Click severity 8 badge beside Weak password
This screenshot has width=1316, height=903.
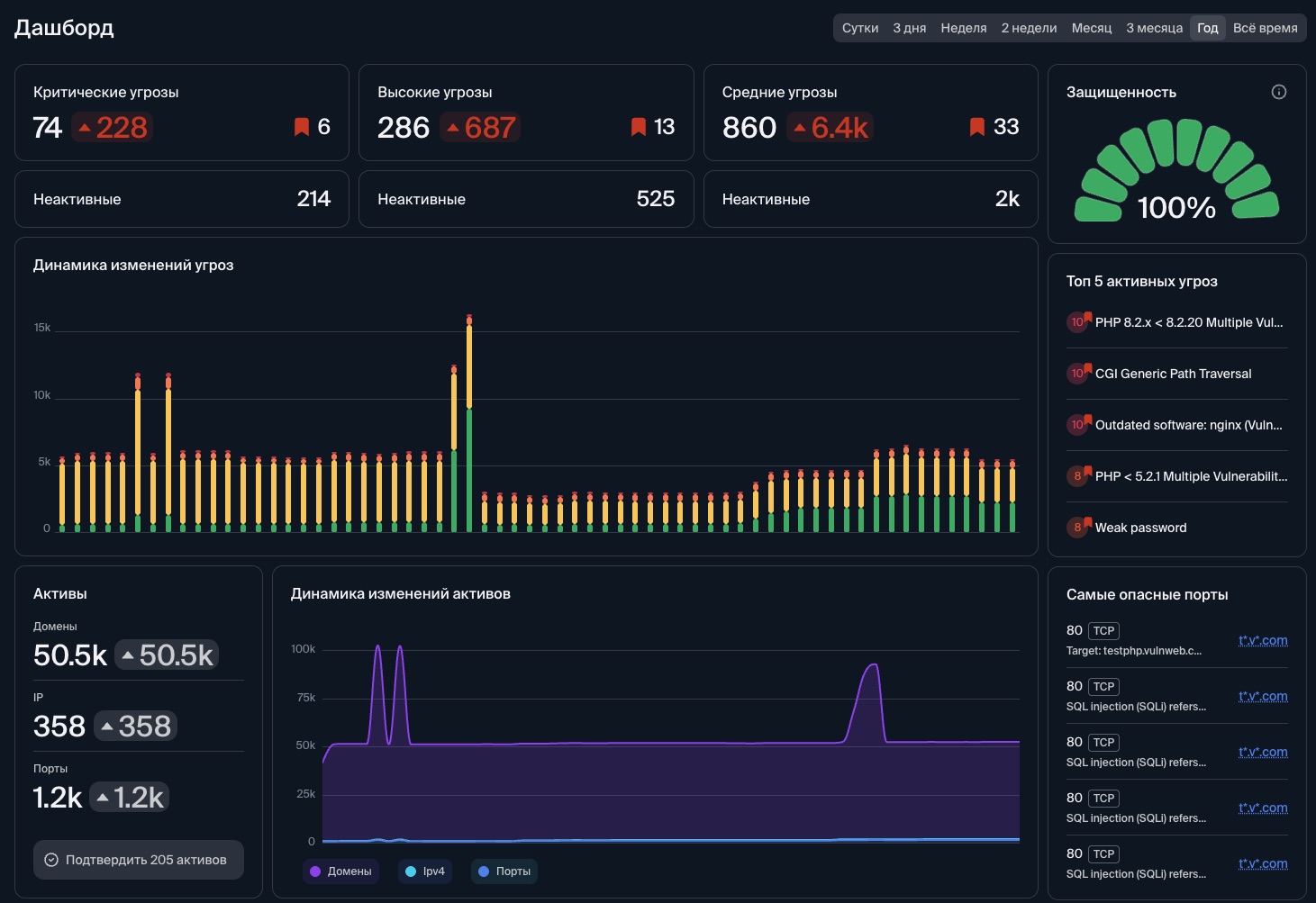(x=1077, y=528)
